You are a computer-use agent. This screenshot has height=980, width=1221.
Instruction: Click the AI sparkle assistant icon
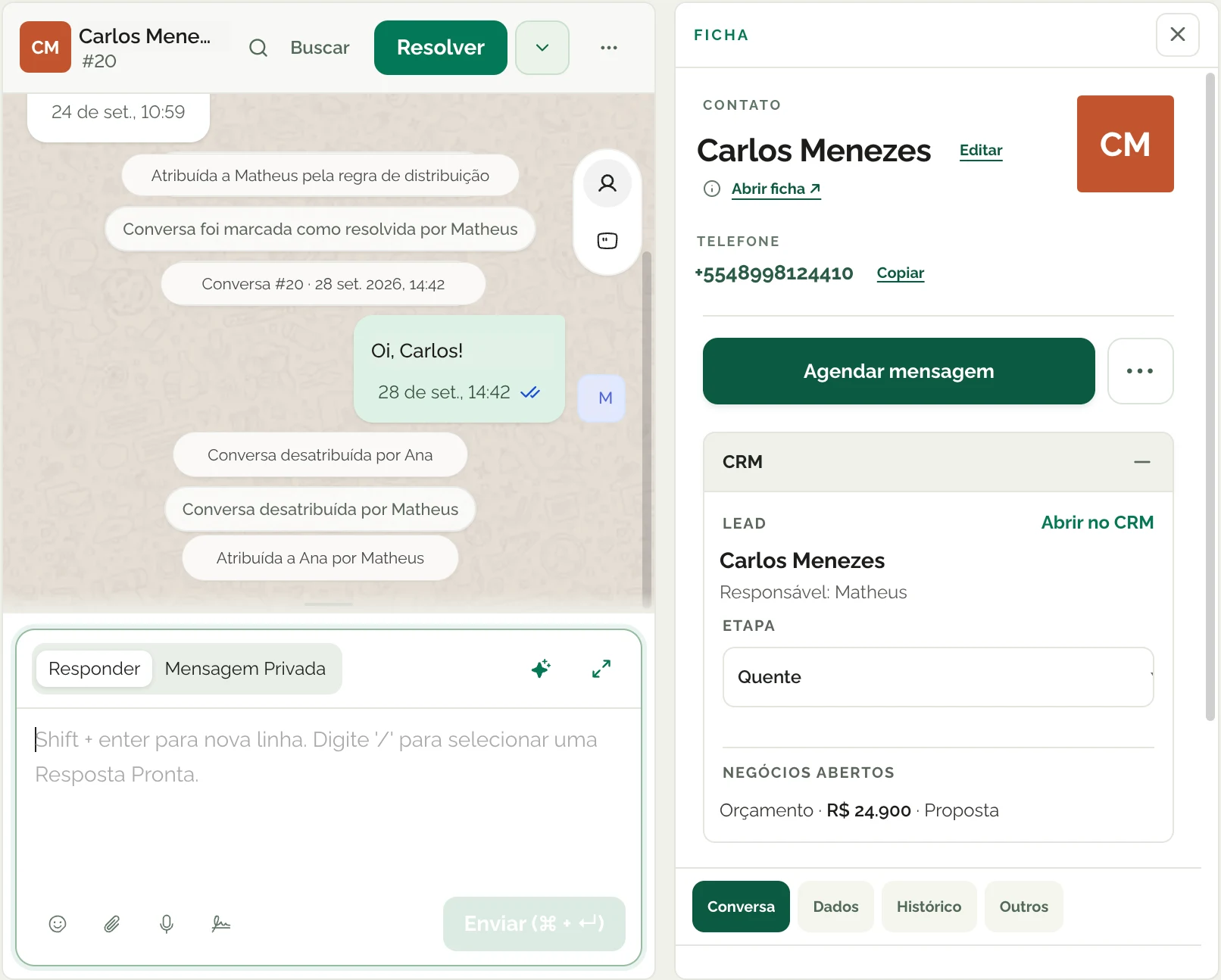pyautogui.click(x=541, y=669)
